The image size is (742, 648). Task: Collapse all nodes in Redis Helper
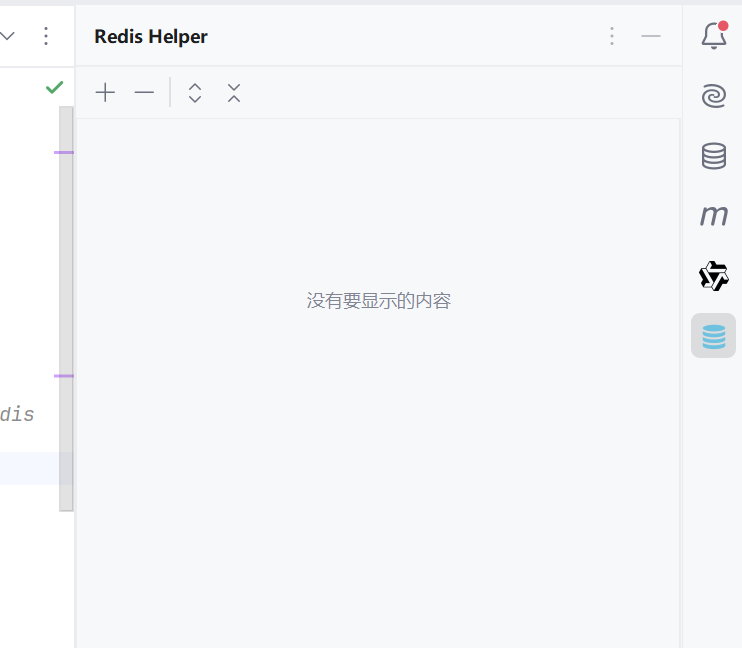[234, 93]
